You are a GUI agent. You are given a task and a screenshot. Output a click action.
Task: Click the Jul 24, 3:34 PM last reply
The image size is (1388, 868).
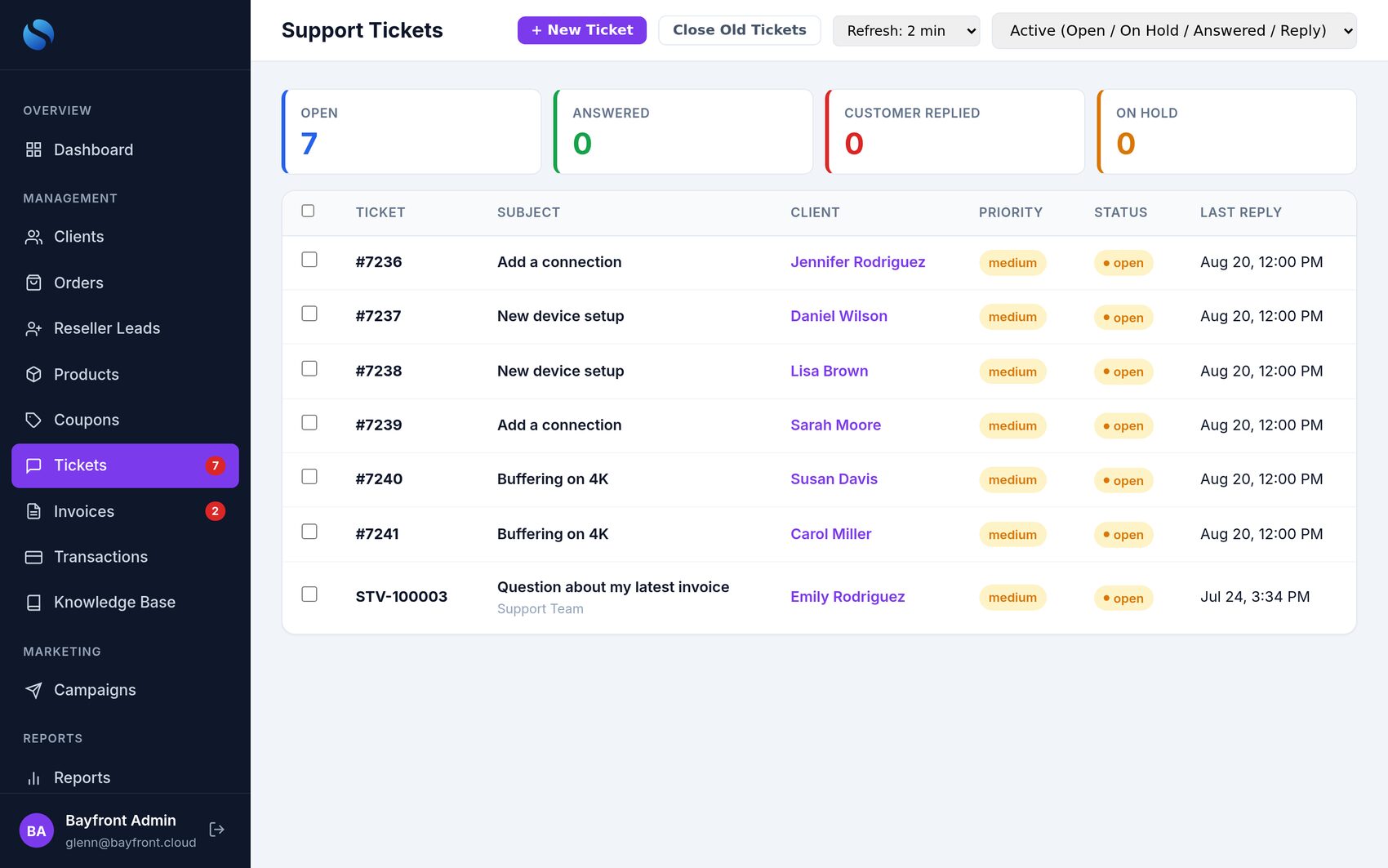[1255, 597]
